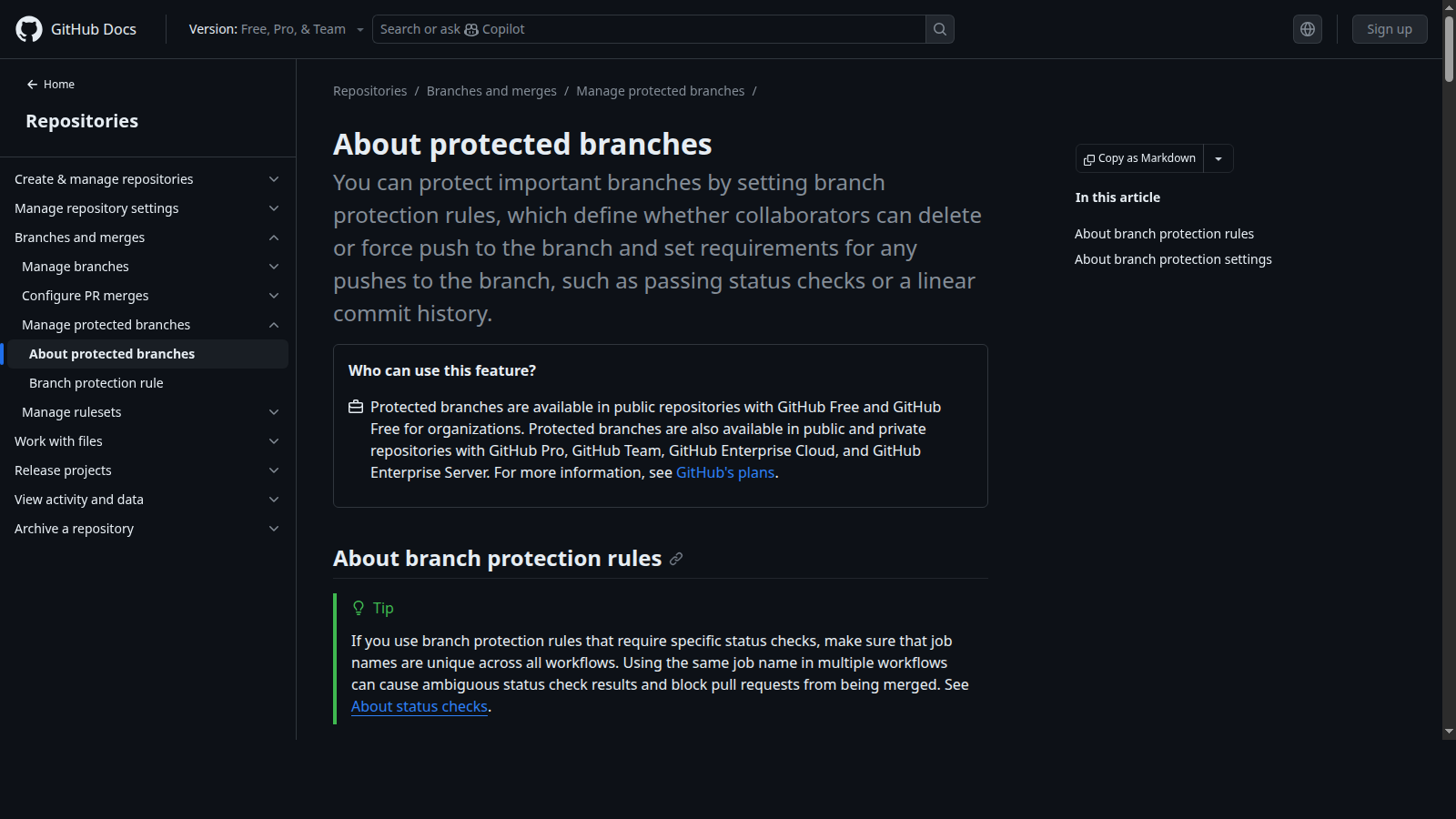This screenshot has width=1456, height=819.
Task: Go to Manage protected branches breadcrumb
Action: 661,91
